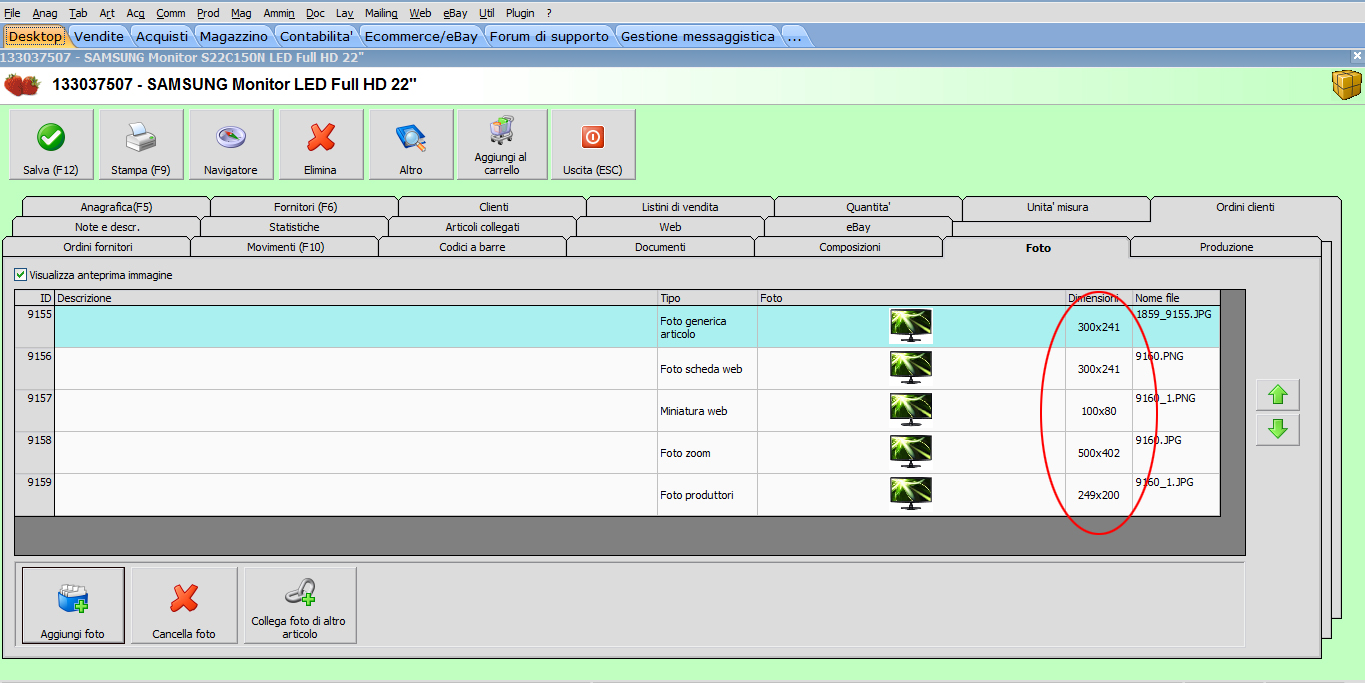The image size is (1365, 683).
Task: Click the Aggiungi foto button
Action: pyautogui.click(x=73, y=605)
